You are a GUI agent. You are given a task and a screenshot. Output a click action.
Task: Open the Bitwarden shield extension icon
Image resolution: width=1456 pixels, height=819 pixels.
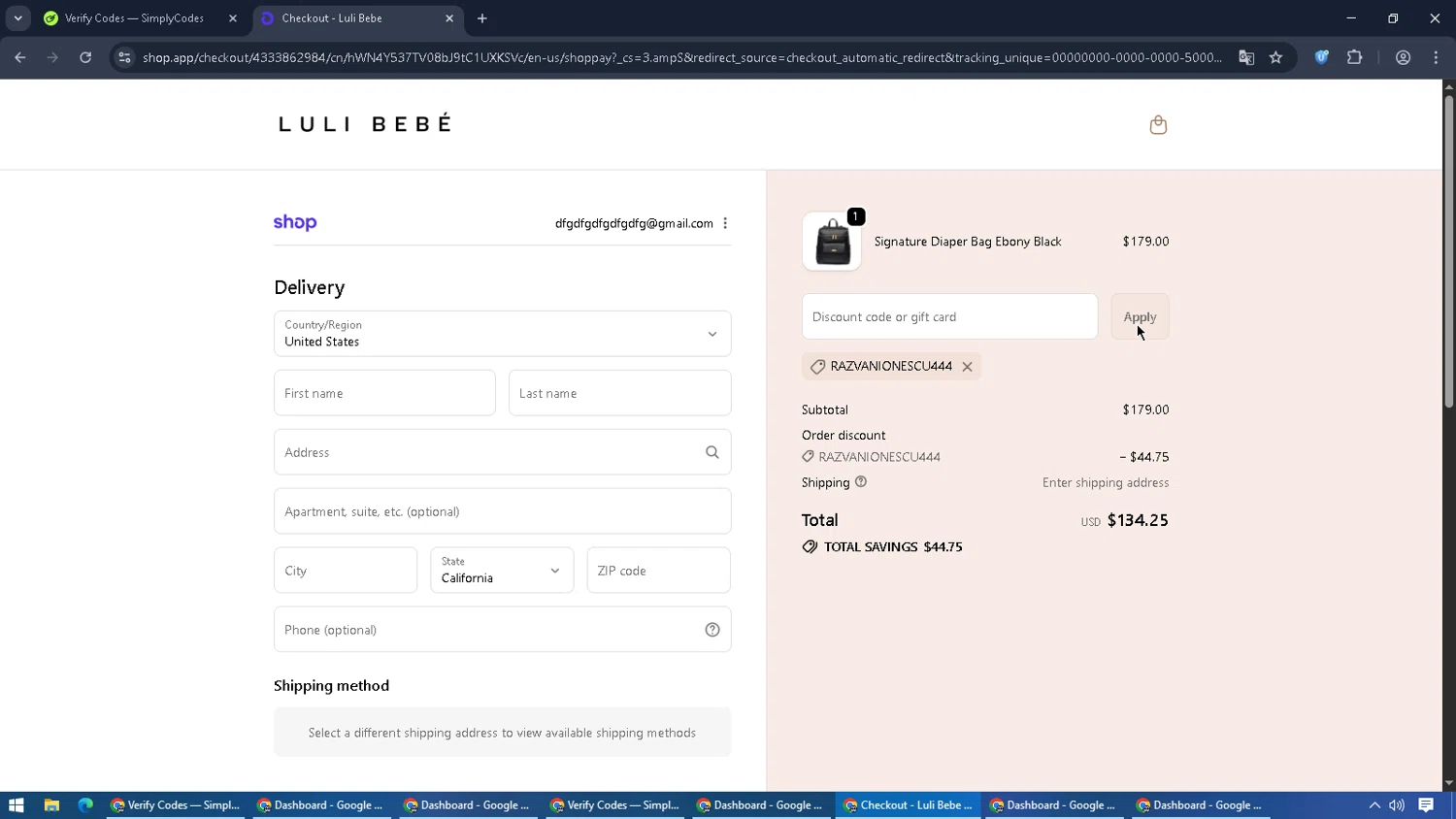[1321, 57]
